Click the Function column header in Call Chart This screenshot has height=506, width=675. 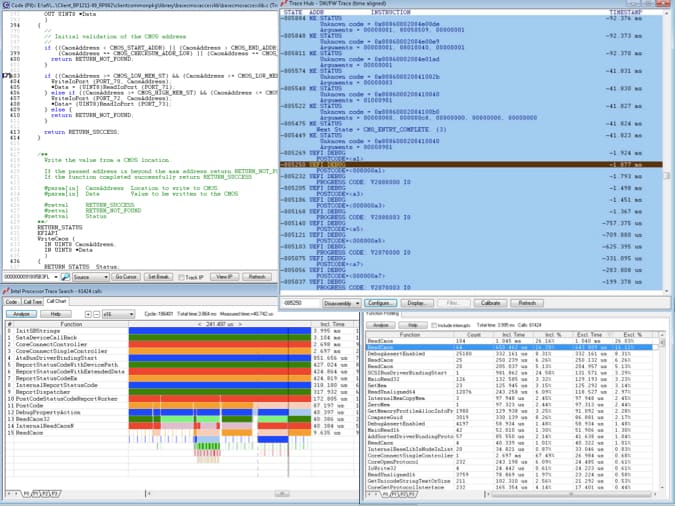coord(71,324)
